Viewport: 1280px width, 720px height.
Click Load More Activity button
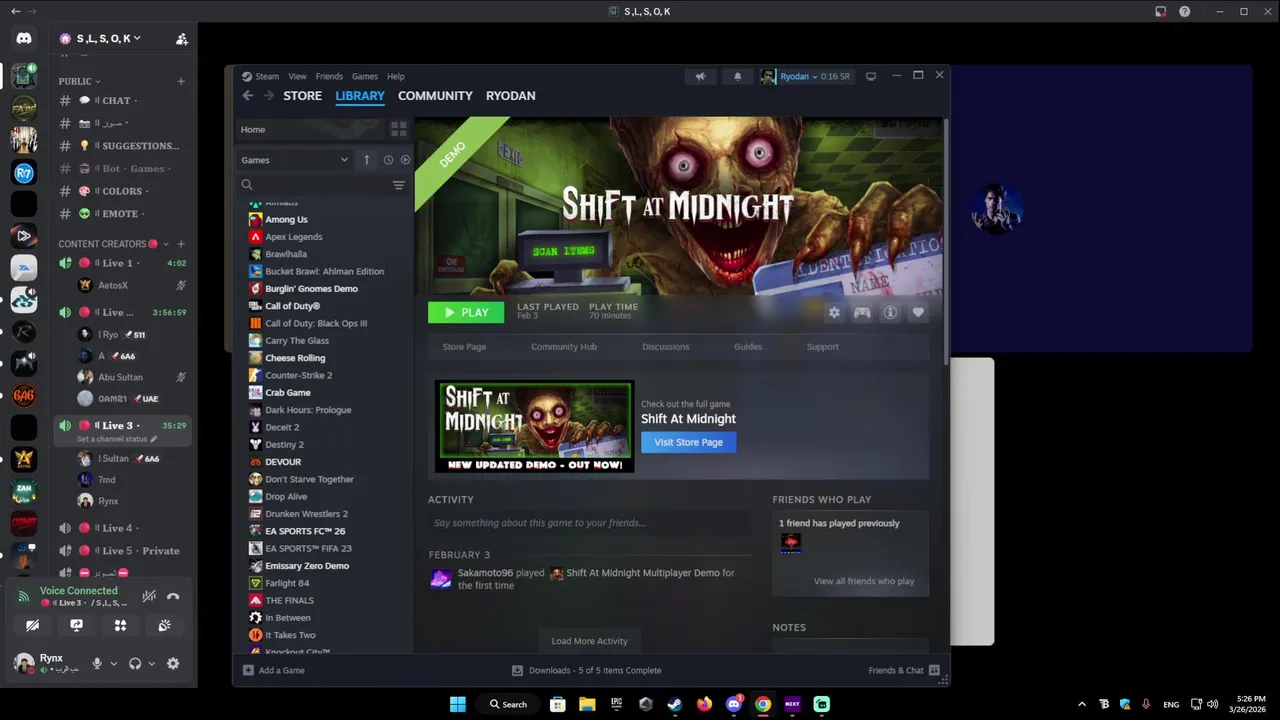tap(590, 641)
